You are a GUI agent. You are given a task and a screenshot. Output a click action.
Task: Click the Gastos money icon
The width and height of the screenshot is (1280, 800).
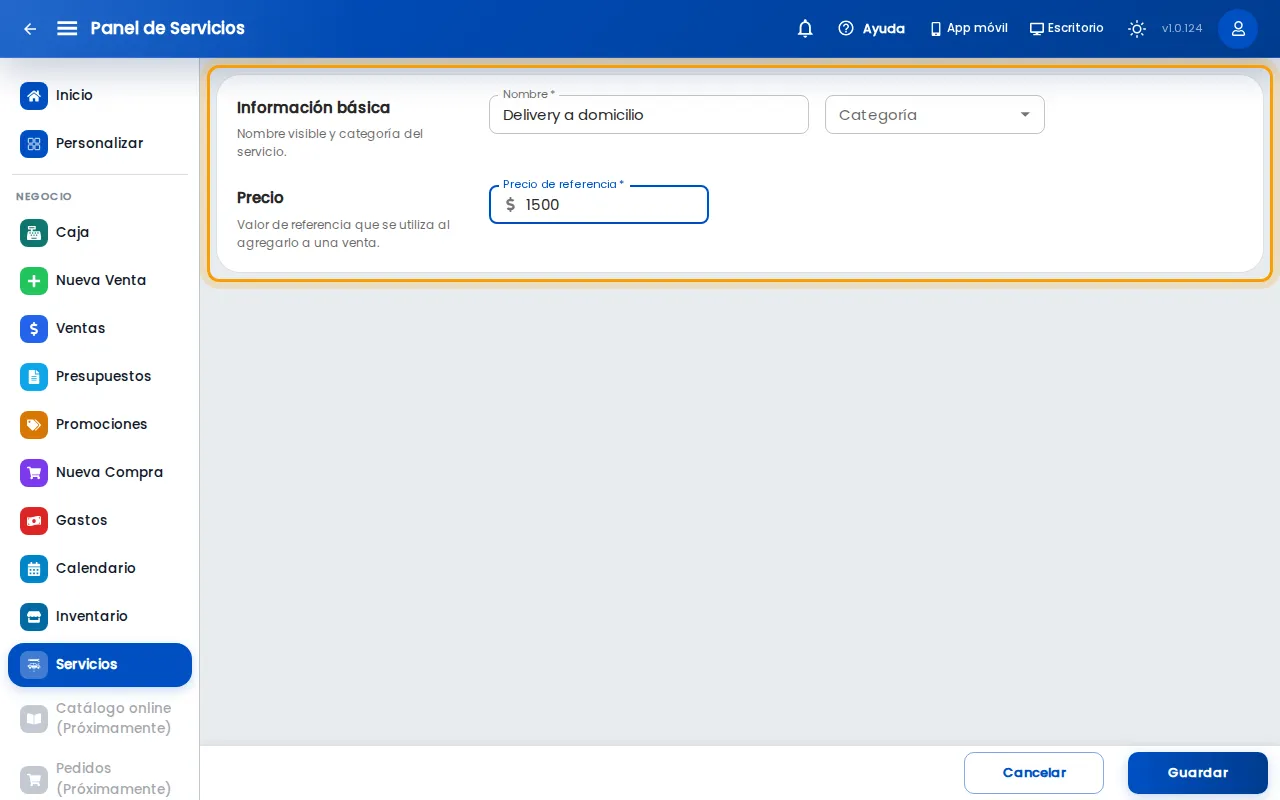click(34, 521)
